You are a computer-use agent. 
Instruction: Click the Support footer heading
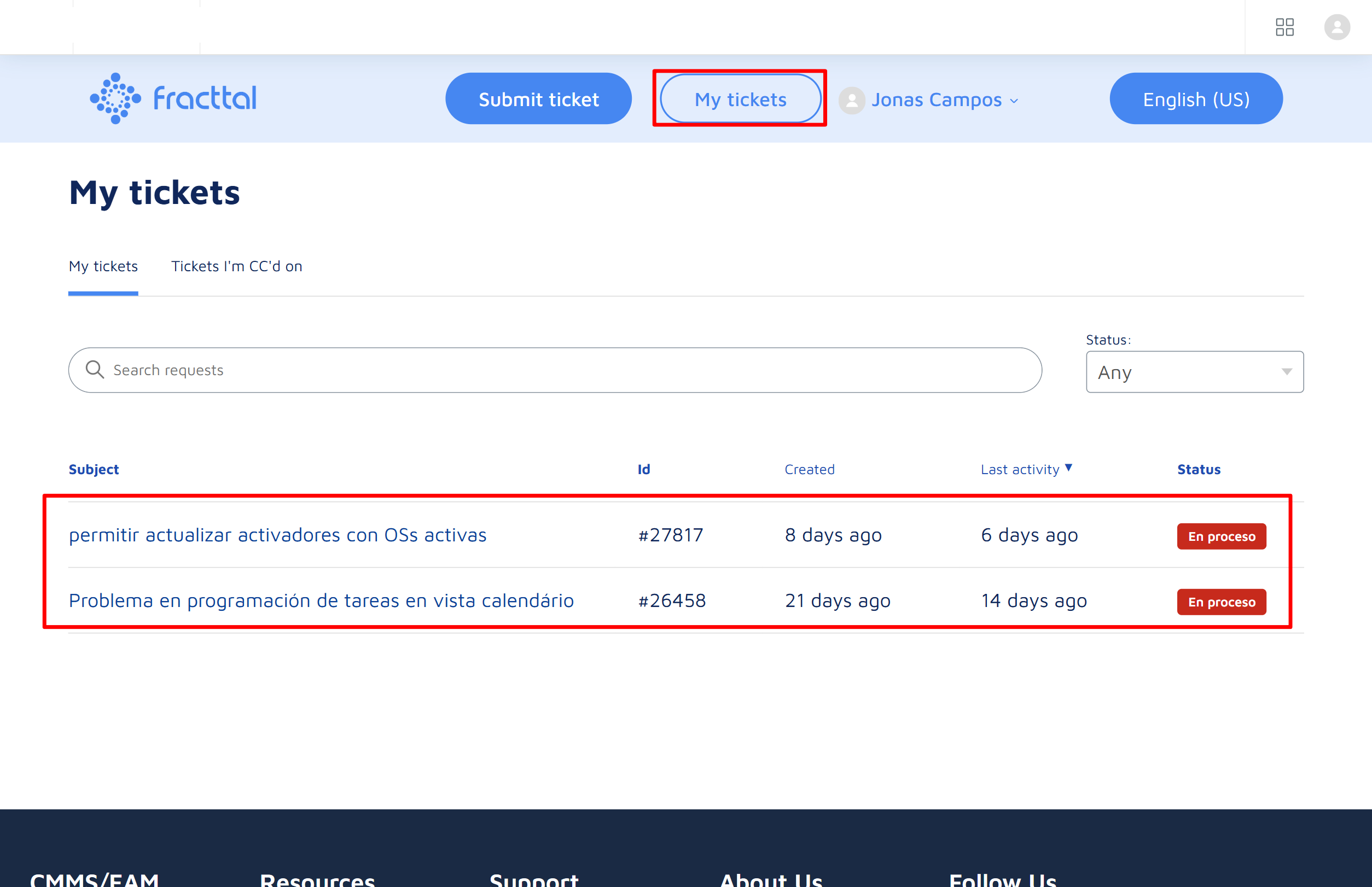coord(533,879)
